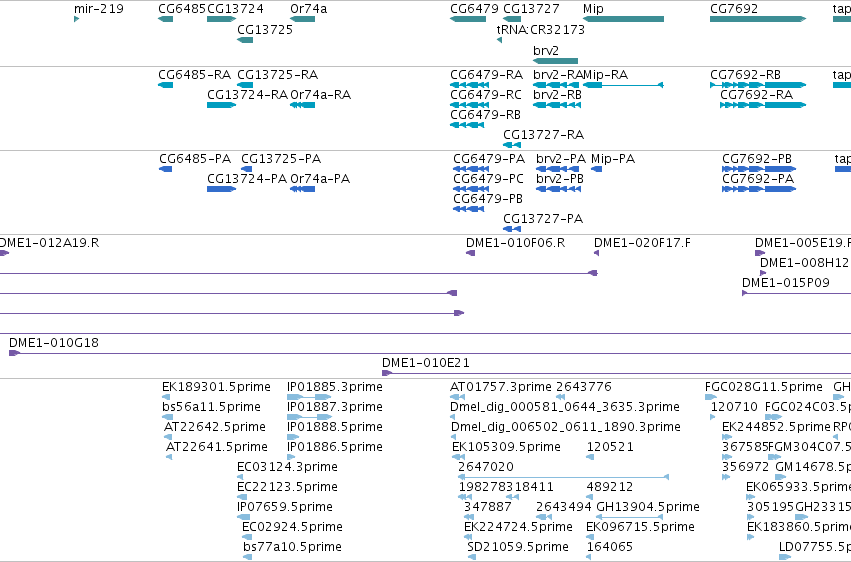The height and width of the screenshot is (562, 851).
Task: Select the CG13724 gene glyph
Action: coord(221,19)
